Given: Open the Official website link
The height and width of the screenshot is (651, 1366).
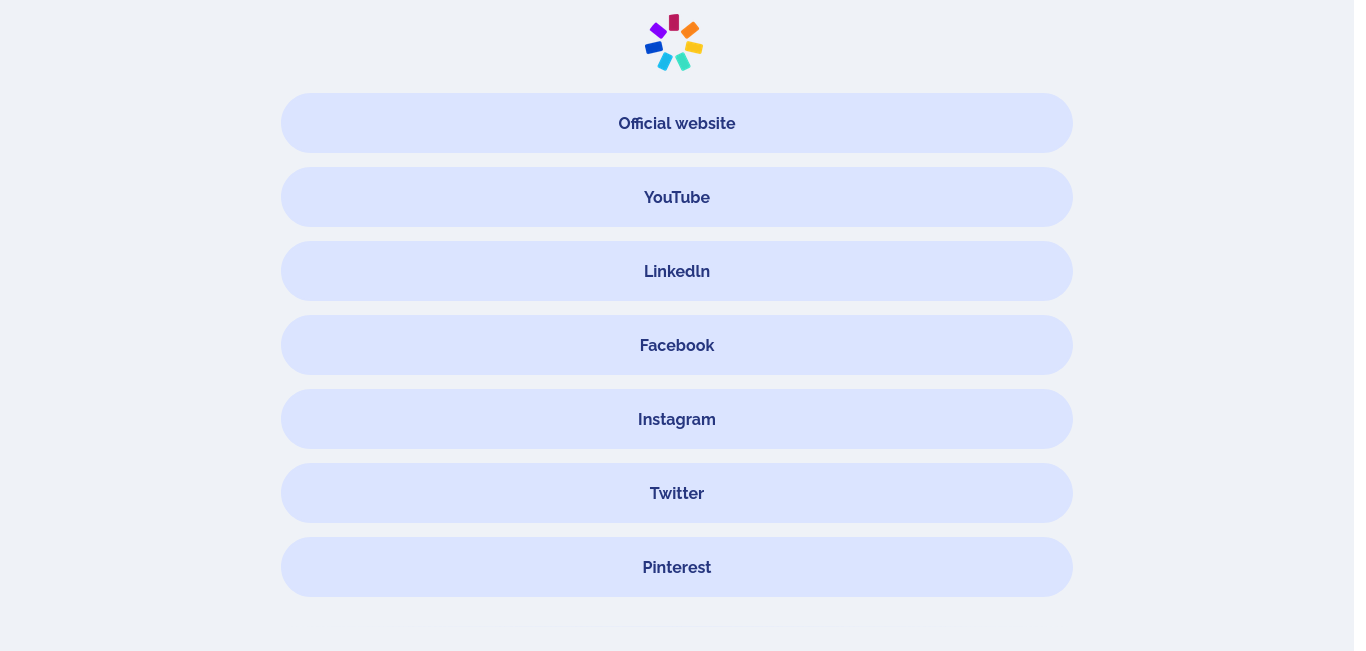Looking at the screenshot, I should click(x=677, y=123).
